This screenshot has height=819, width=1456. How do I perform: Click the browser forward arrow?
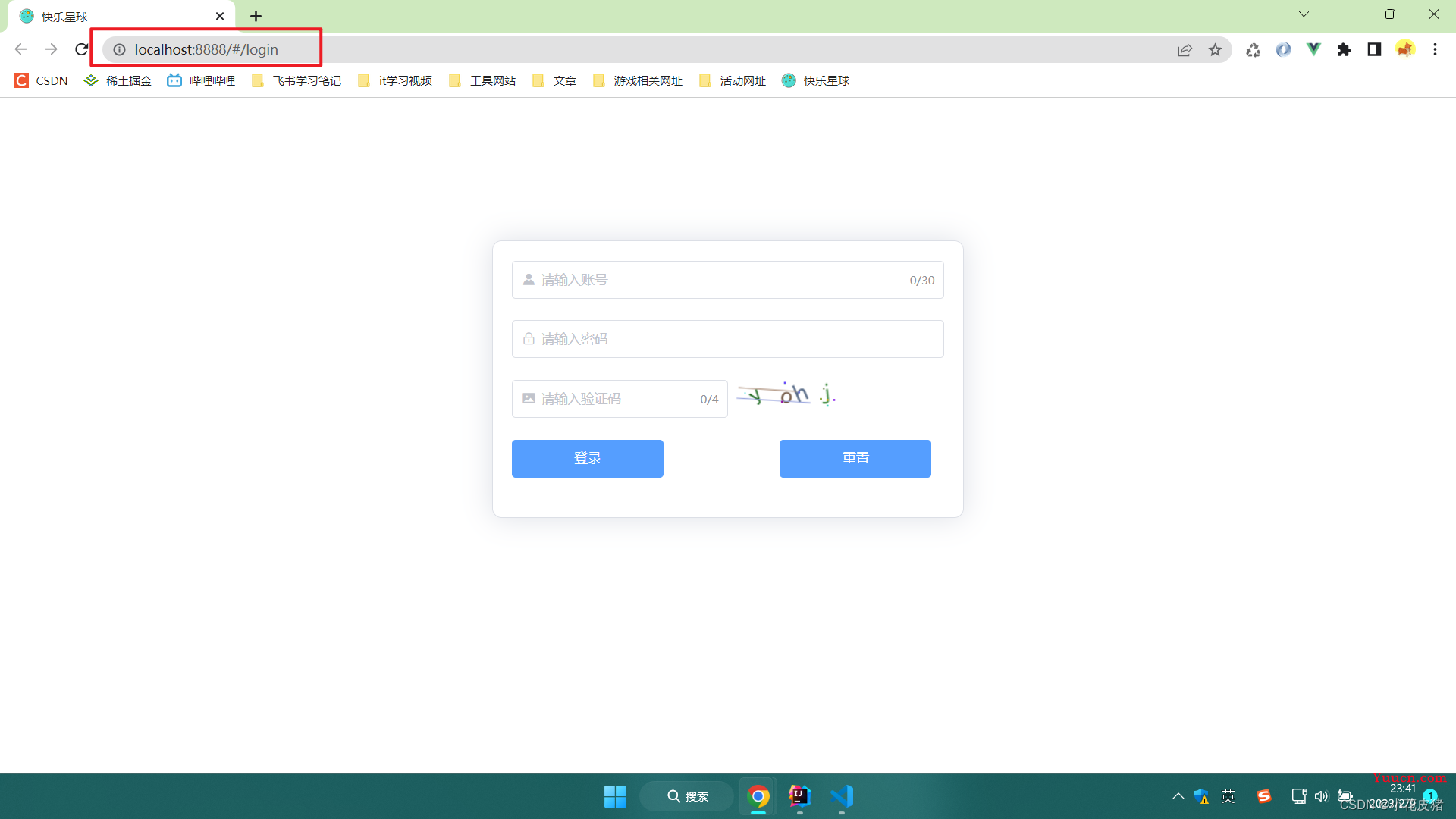[51, 49]
